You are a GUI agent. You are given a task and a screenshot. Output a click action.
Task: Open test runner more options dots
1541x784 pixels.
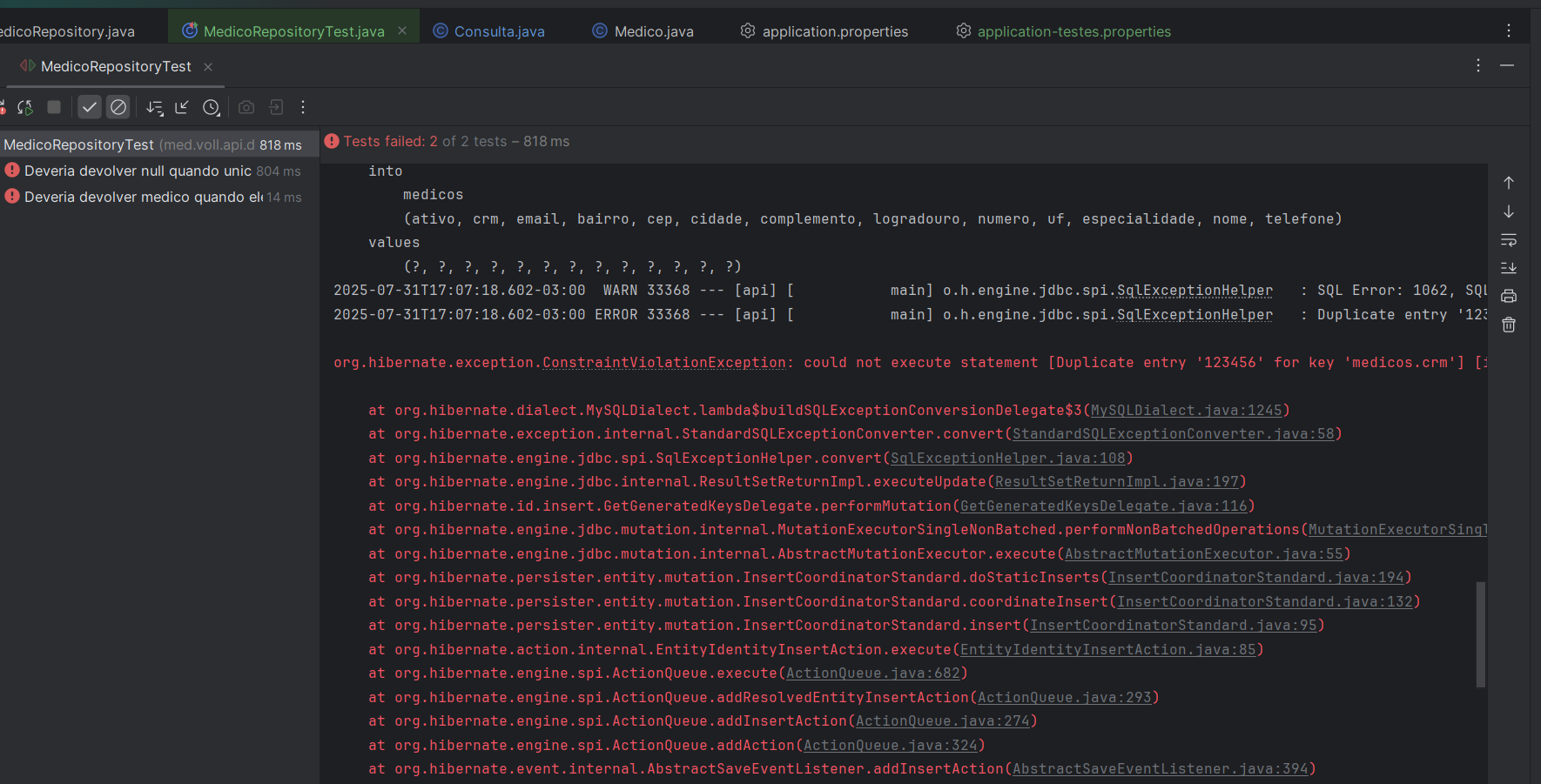click(303, 107)
